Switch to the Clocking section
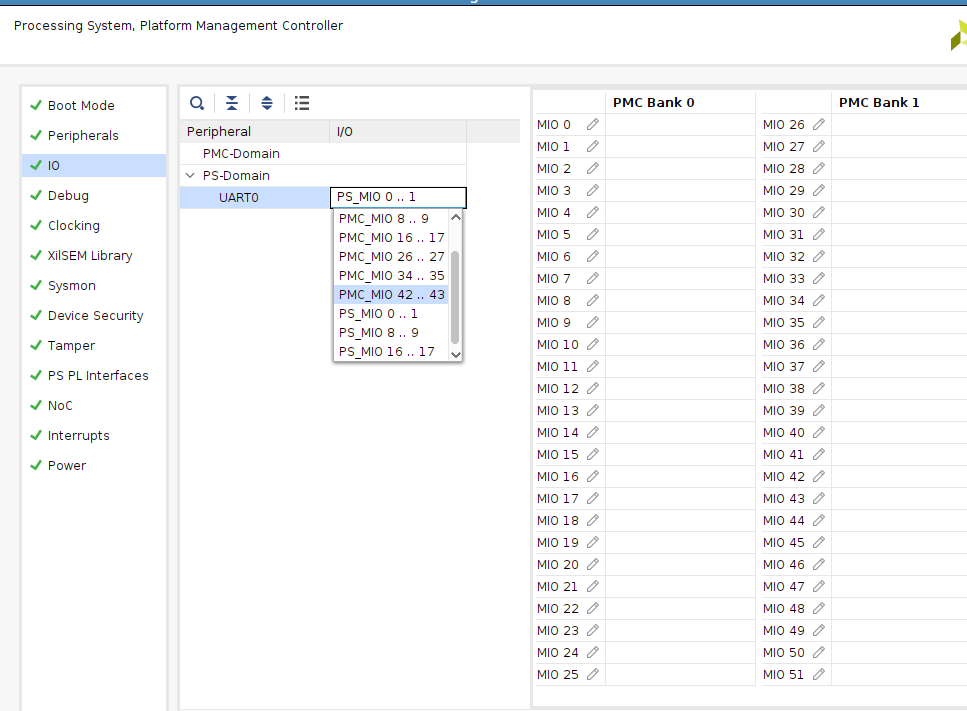 [74, 225]
